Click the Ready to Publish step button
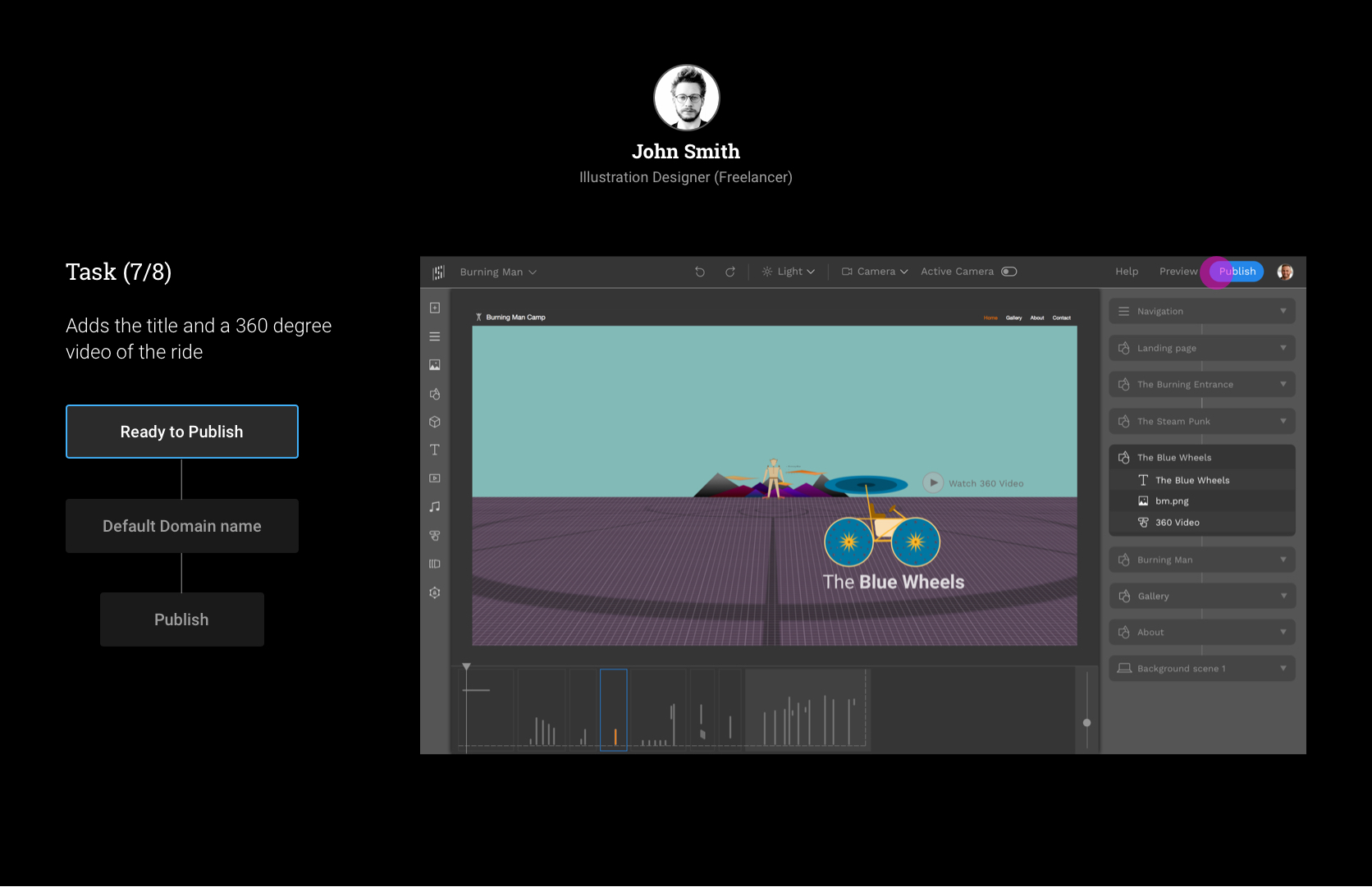 [x=182, y=432]
